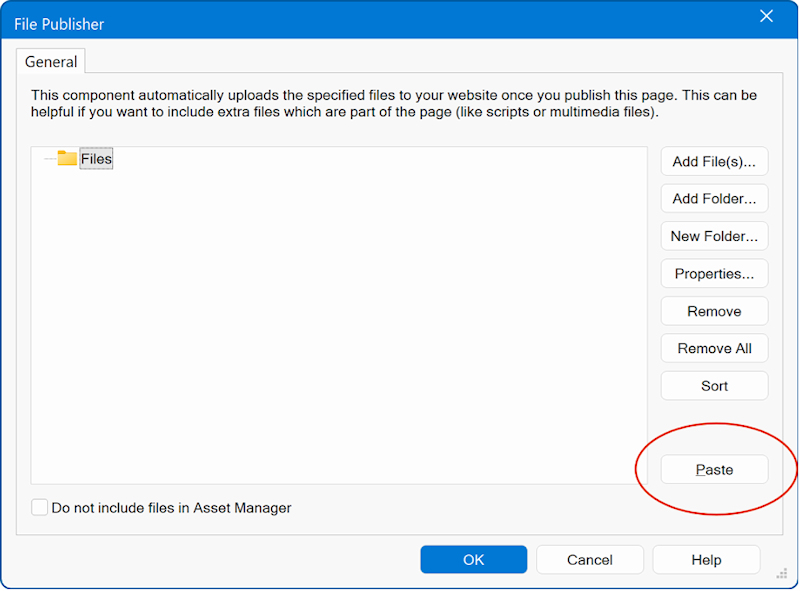Sort the file list
This screenshot has width=800, height=591.
714,386
